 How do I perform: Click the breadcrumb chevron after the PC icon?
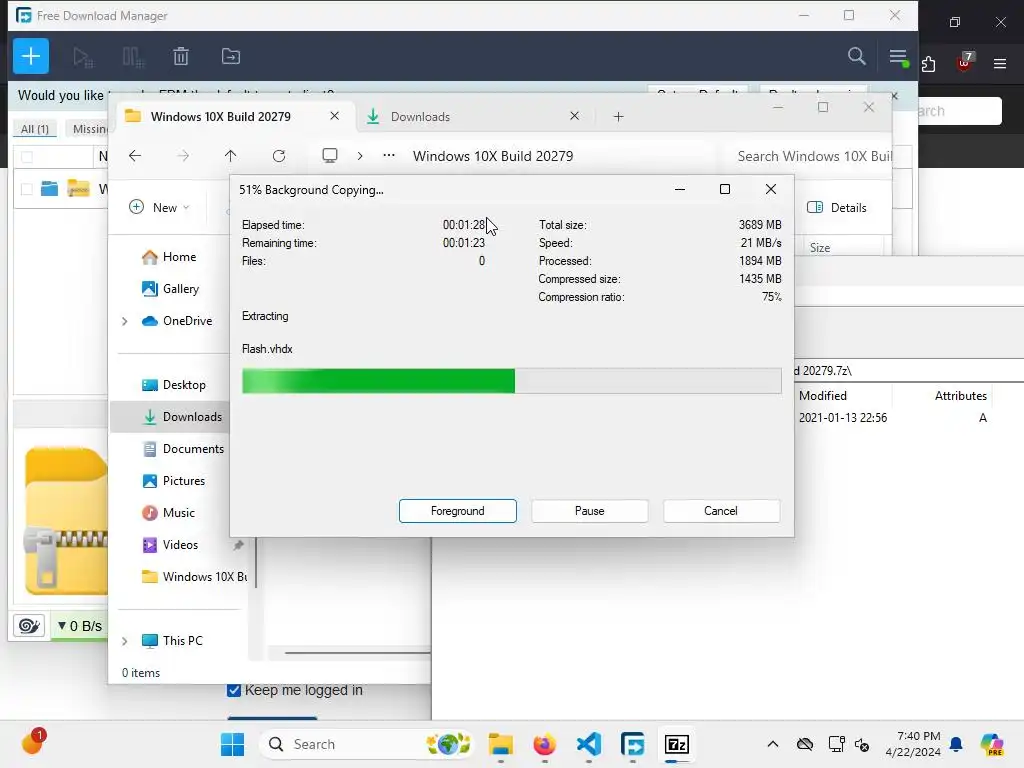[360, 156]
